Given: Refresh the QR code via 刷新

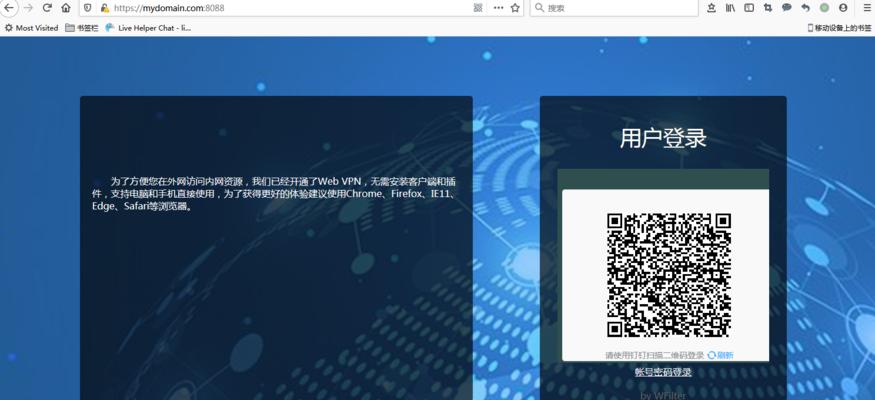Looking at the screenshot, I should [720, 355].
